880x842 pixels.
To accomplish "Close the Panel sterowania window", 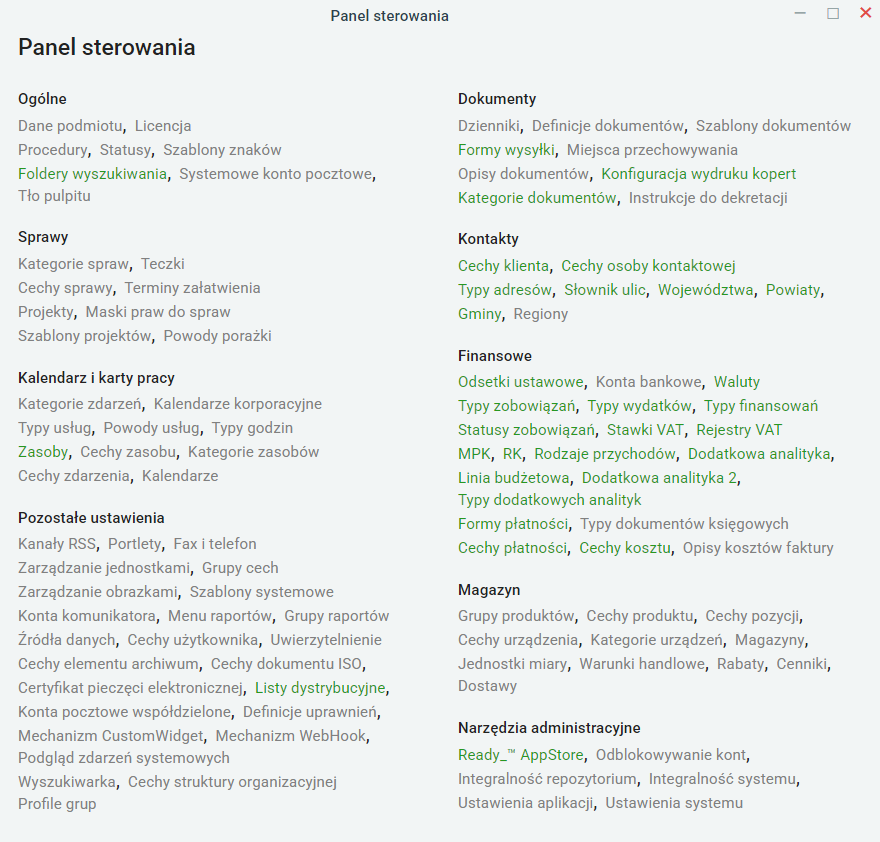I will click(x=865, y=13).
